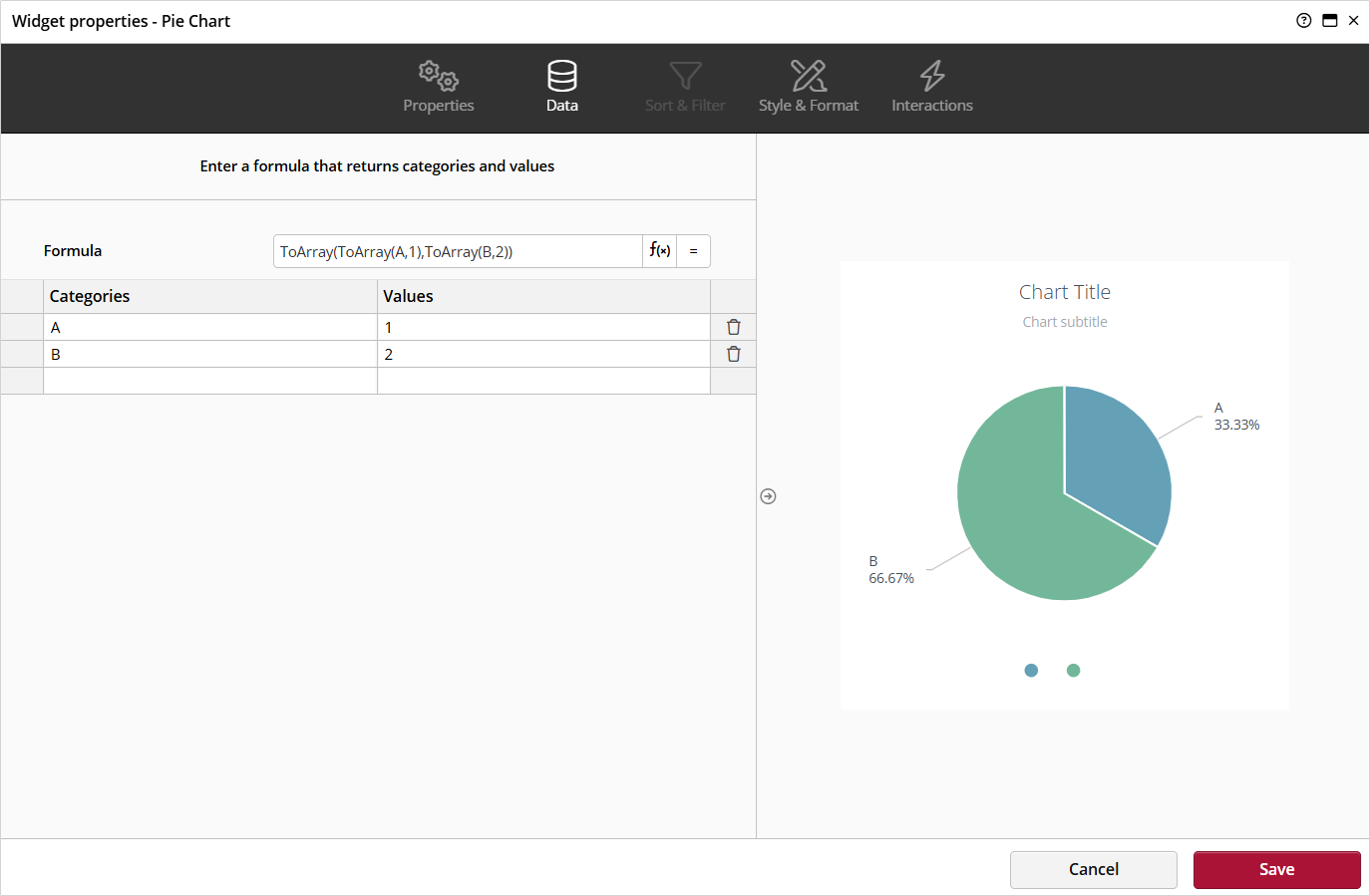Open the Interactions tab
1370x896 pixels.
932,88
